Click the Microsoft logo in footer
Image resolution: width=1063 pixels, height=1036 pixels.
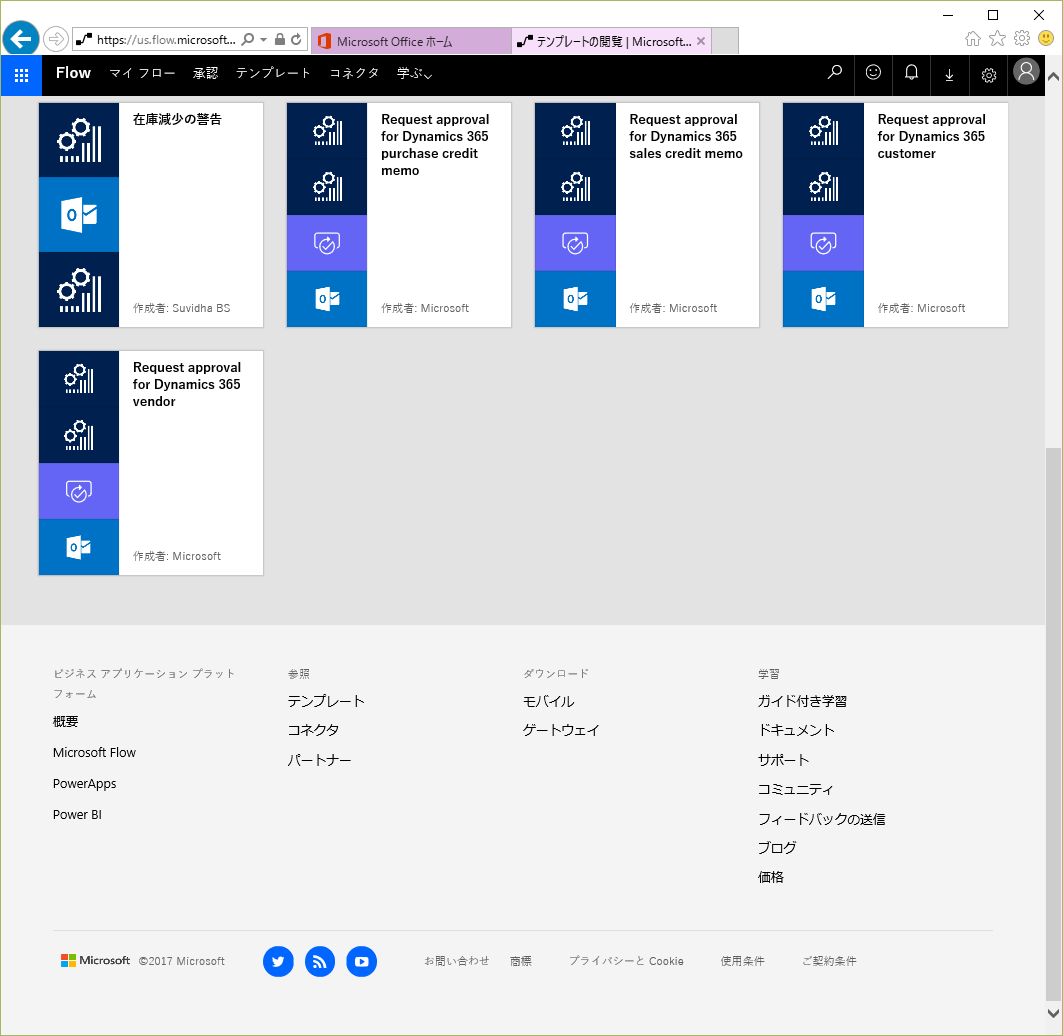(95, 961)
